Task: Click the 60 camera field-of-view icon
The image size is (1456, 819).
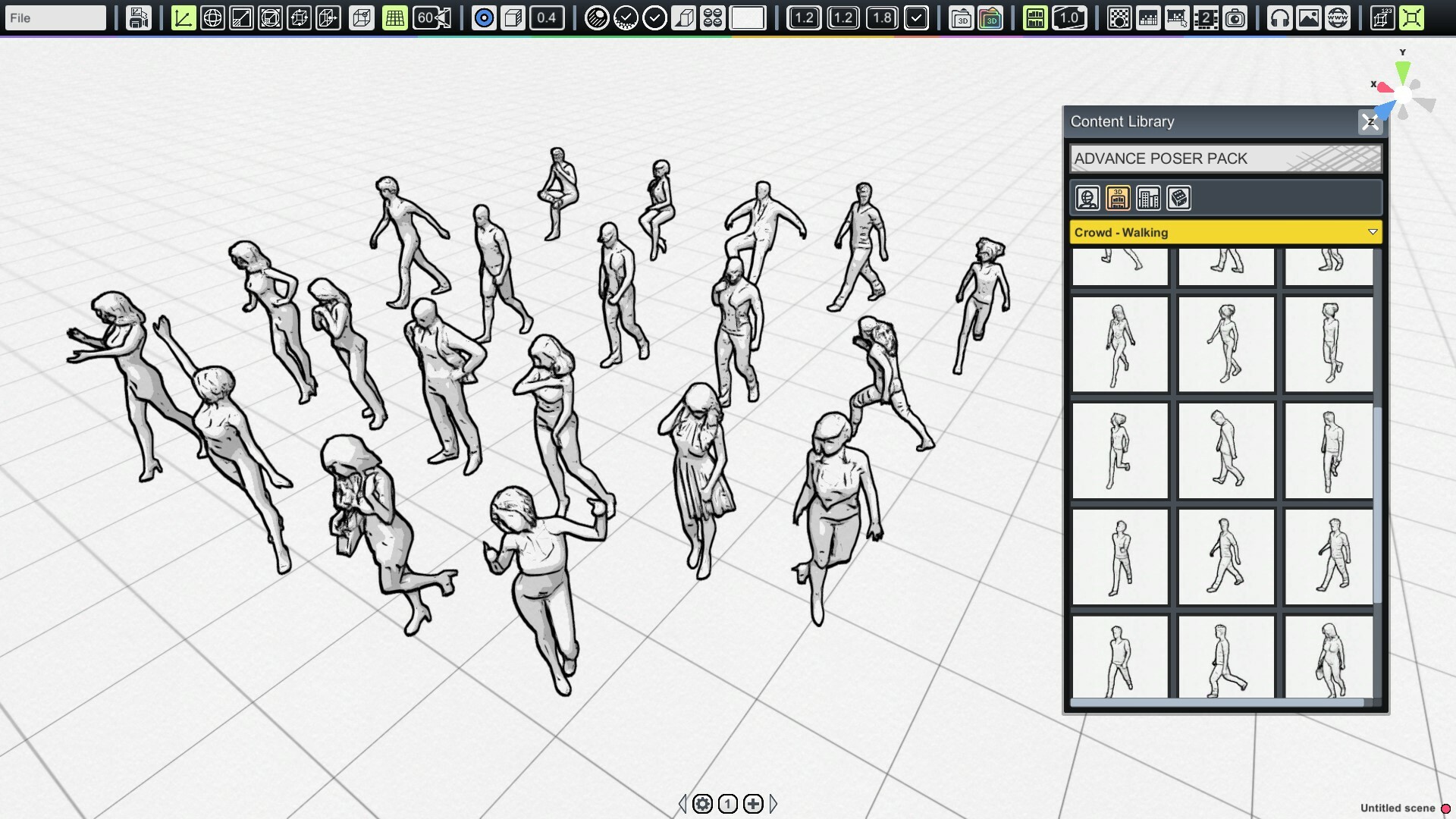Action: click(x=432, y=17)
